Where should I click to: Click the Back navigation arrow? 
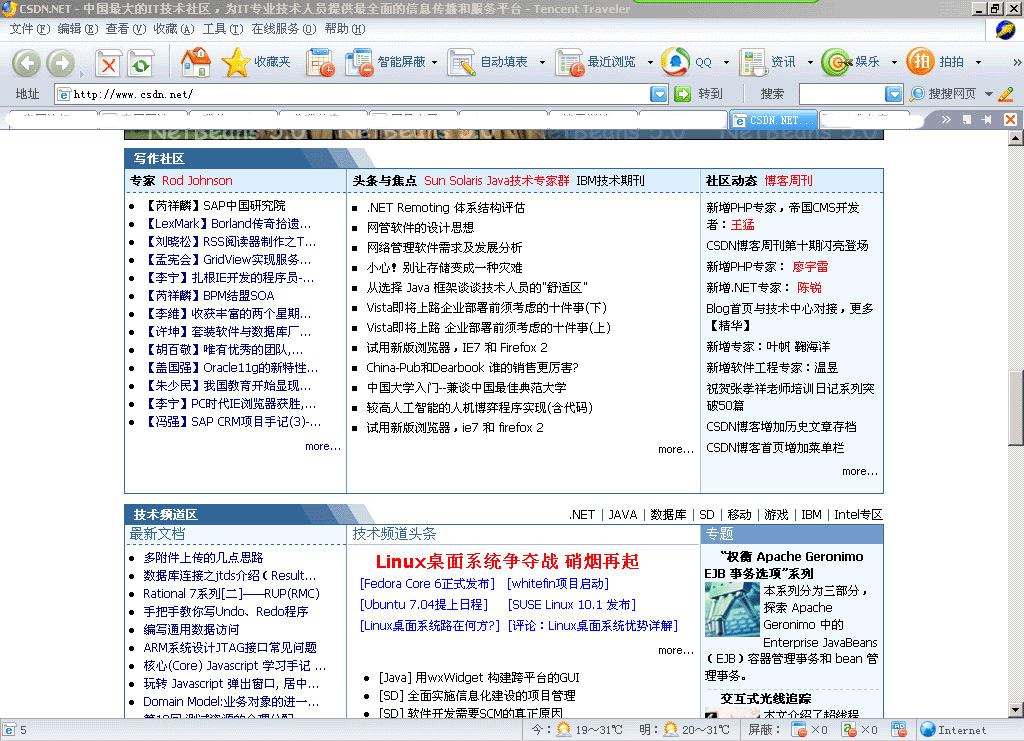pos(26,63)
